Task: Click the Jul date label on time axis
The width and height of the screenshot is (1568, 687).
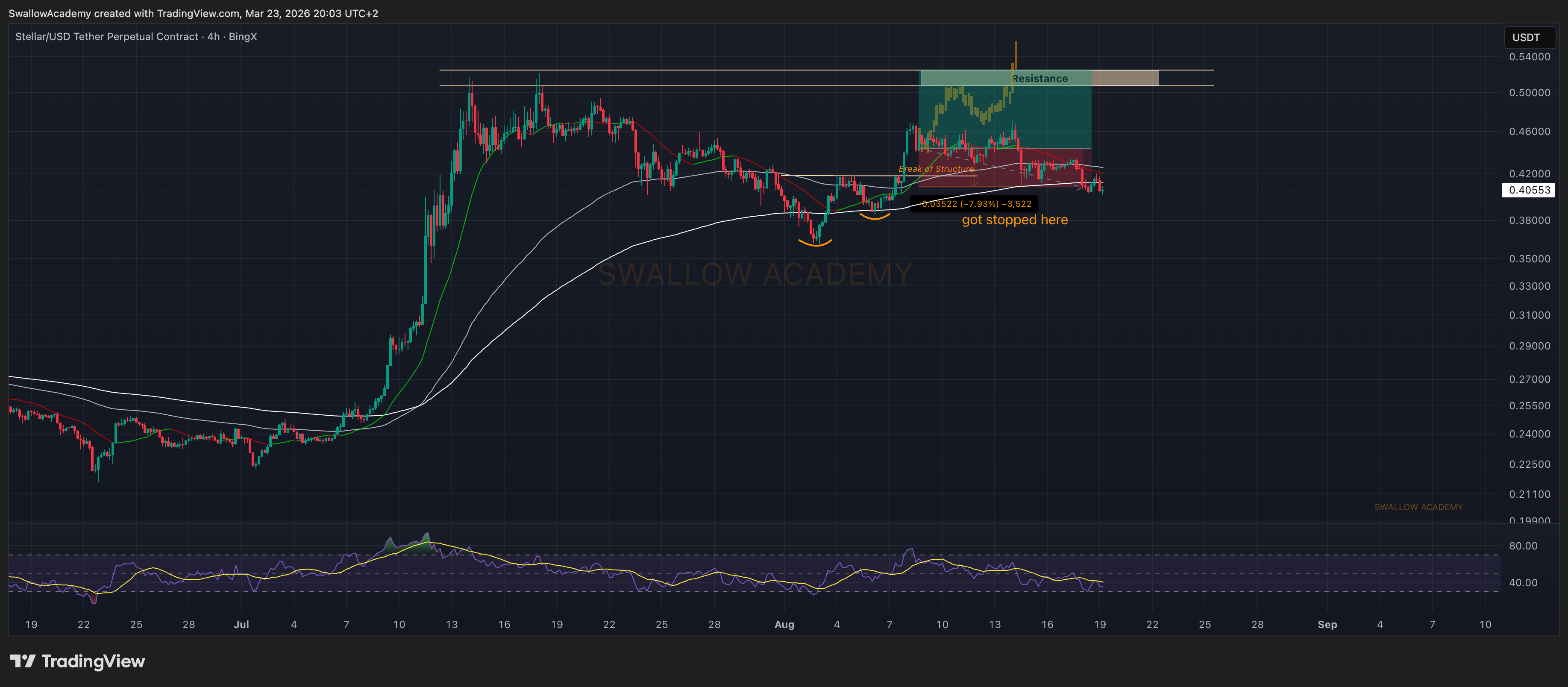Action: click(x=241, y=624)
